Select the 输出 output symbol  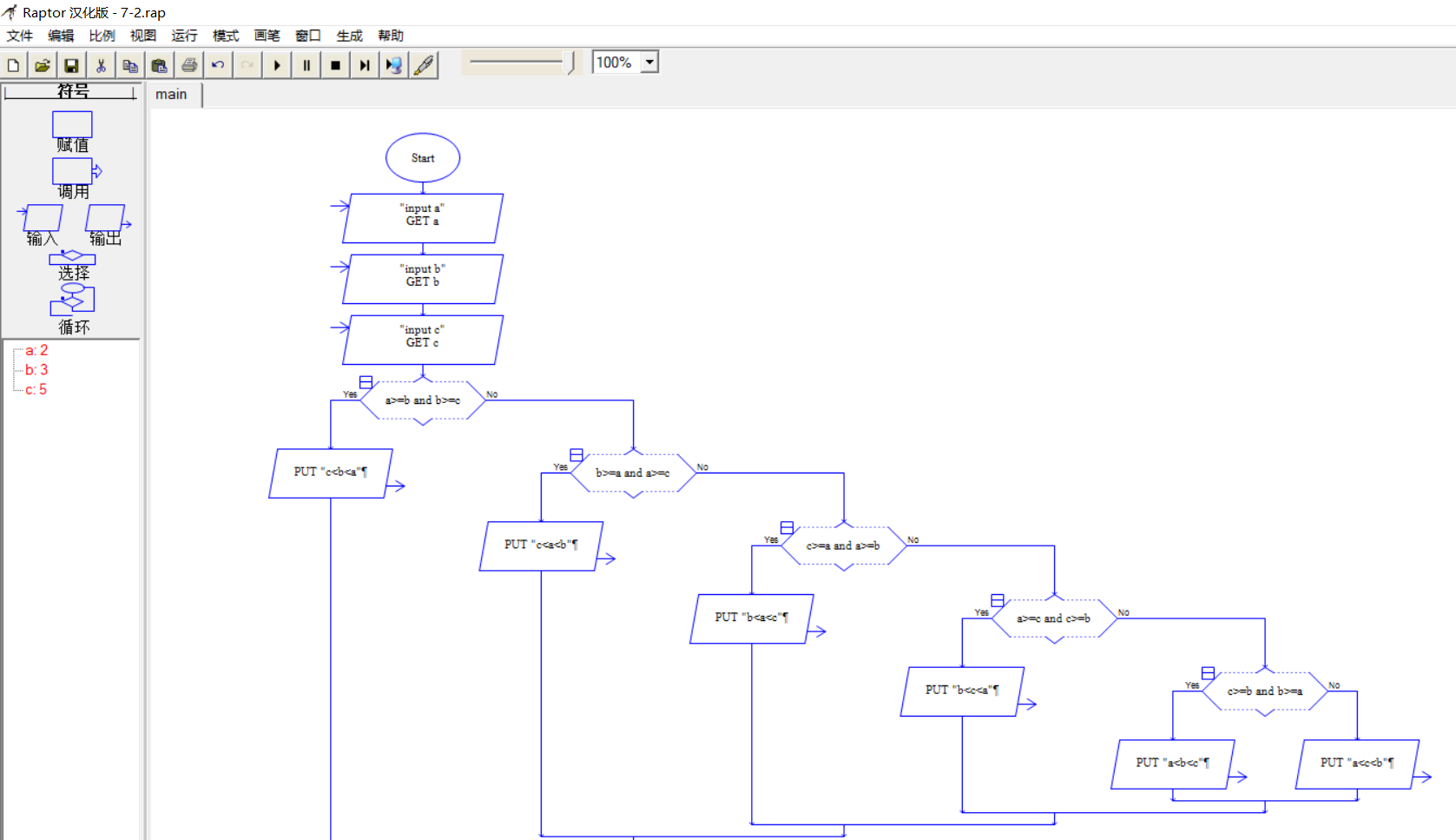point(107,225)
